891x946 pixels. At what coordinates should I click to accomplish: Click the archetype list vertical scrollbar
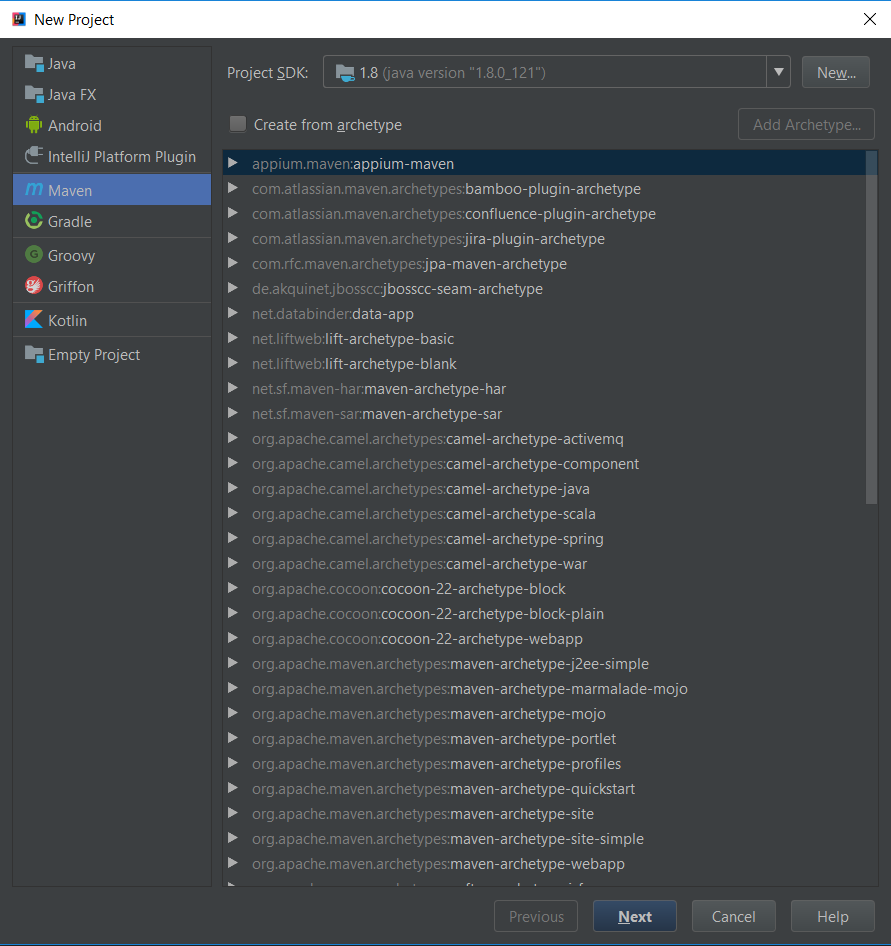871,328
